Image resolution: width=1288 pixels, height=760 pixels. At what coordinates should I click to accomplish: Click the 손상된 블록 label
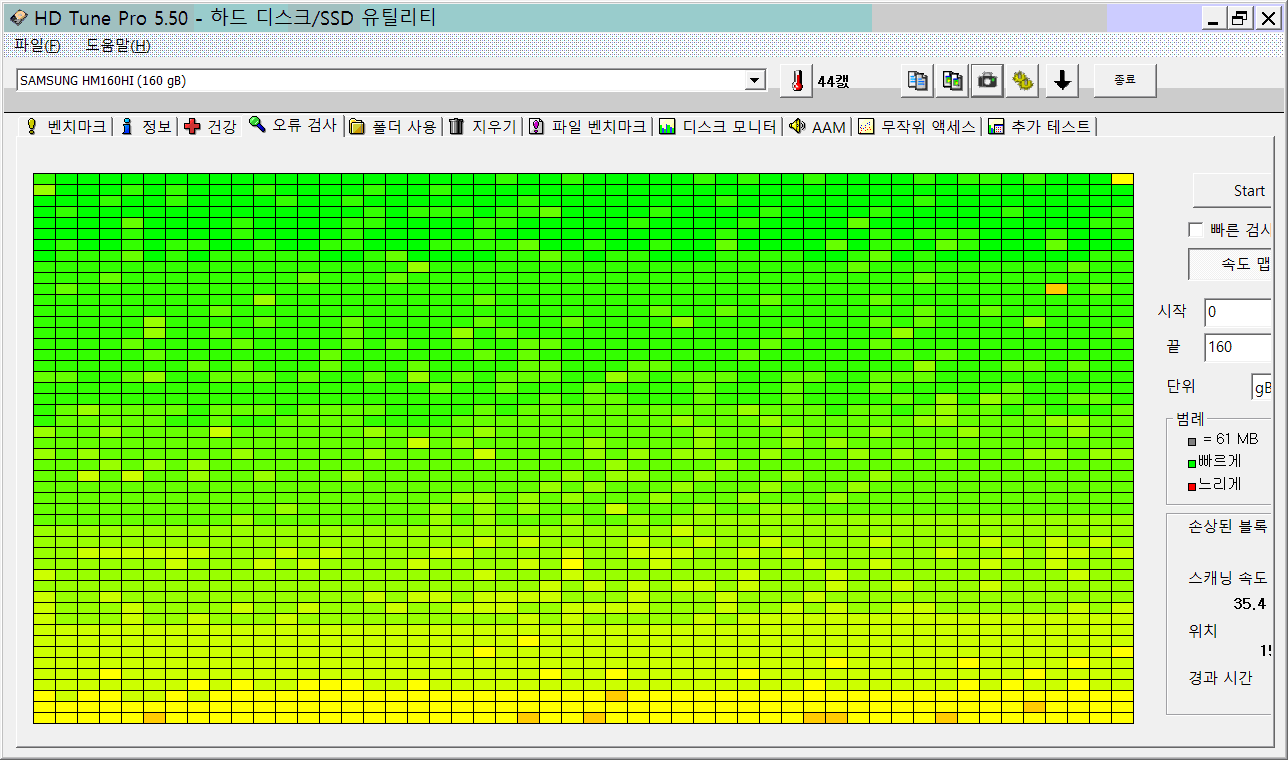point(1227,526)
